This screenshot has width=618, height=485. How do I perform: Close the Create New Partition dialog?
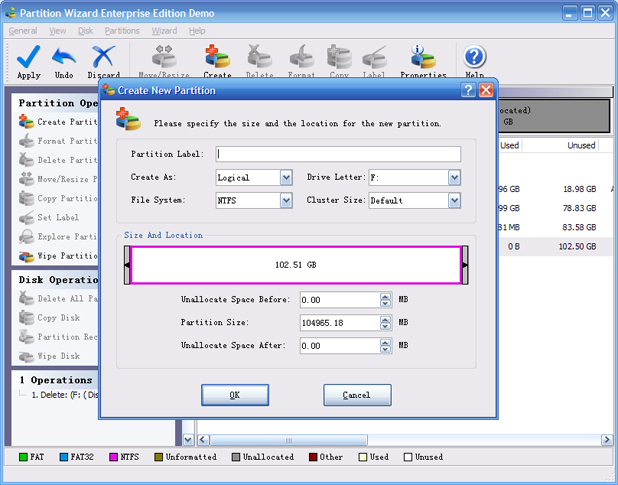click(486, 90)
